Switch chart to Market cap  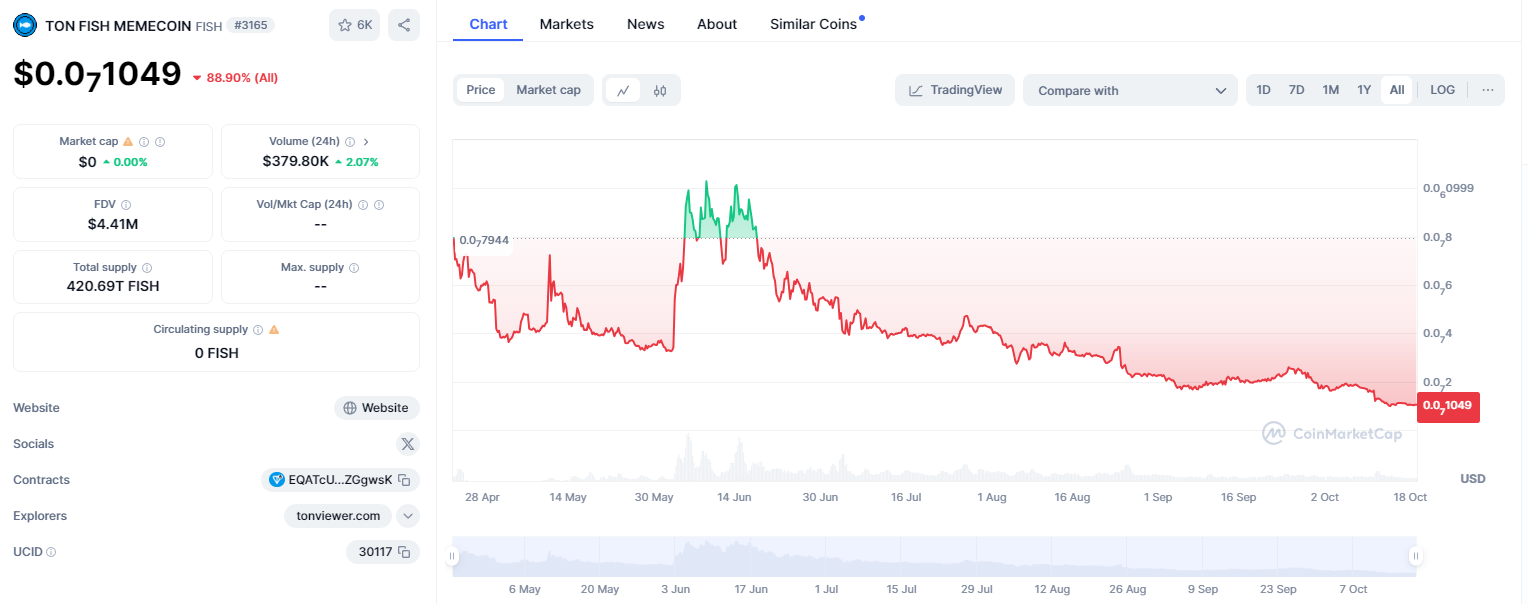[548, 90]
